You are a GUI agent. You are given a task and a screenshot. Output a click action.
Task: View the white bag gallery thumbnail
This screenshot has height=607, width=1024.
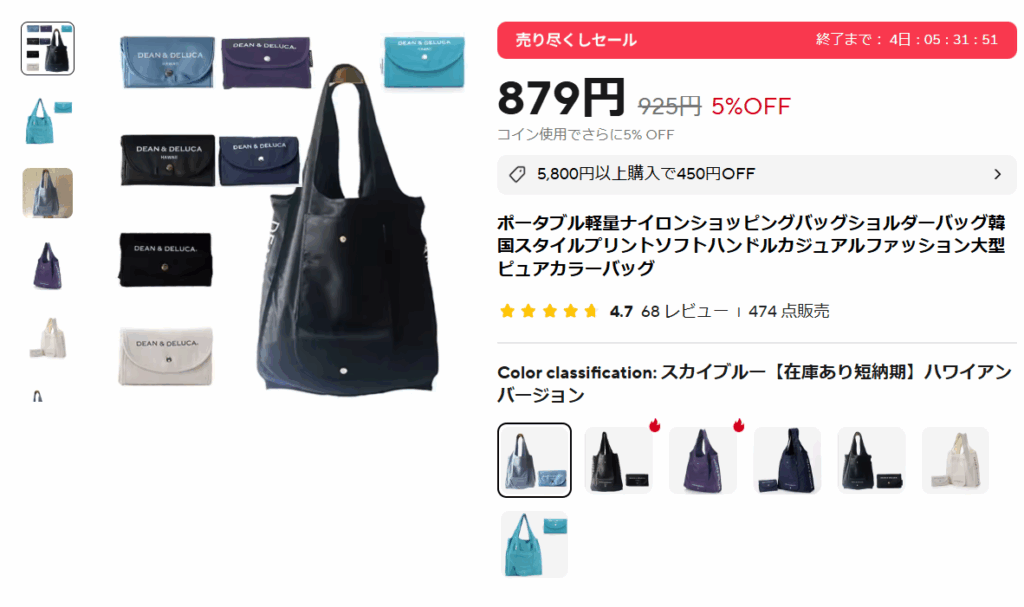click(48, 338)
